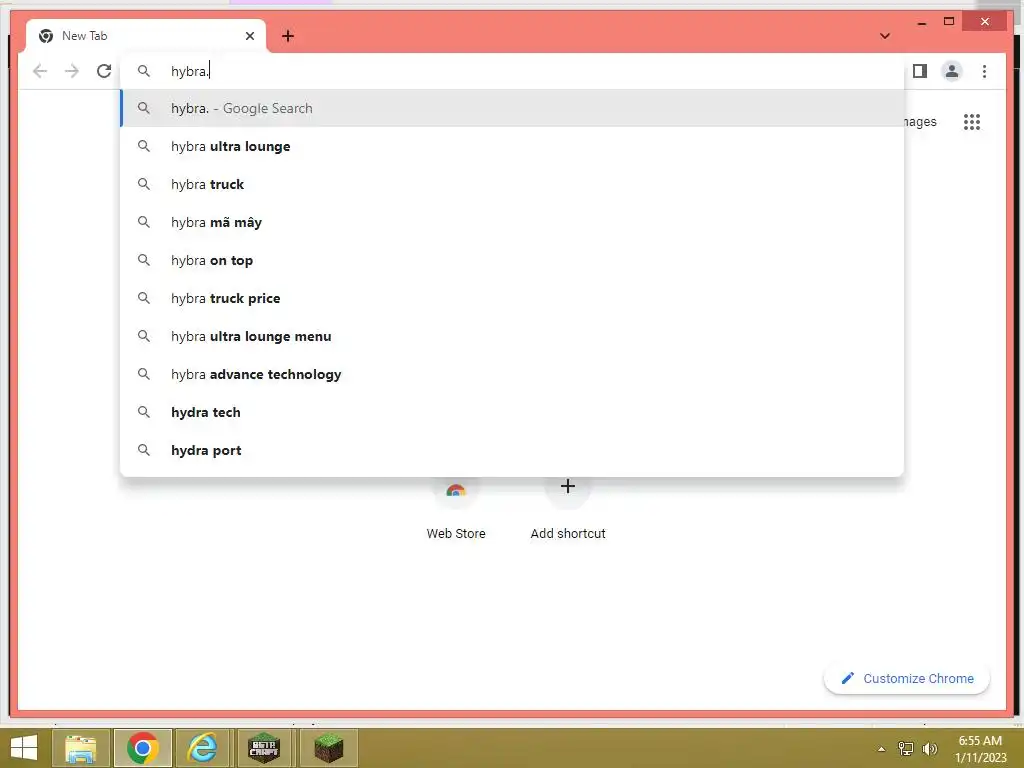Choose 'hybra on top' suggestion
Image resolution: width=1024 pixels, height=768 pixels.
(513, 260)
